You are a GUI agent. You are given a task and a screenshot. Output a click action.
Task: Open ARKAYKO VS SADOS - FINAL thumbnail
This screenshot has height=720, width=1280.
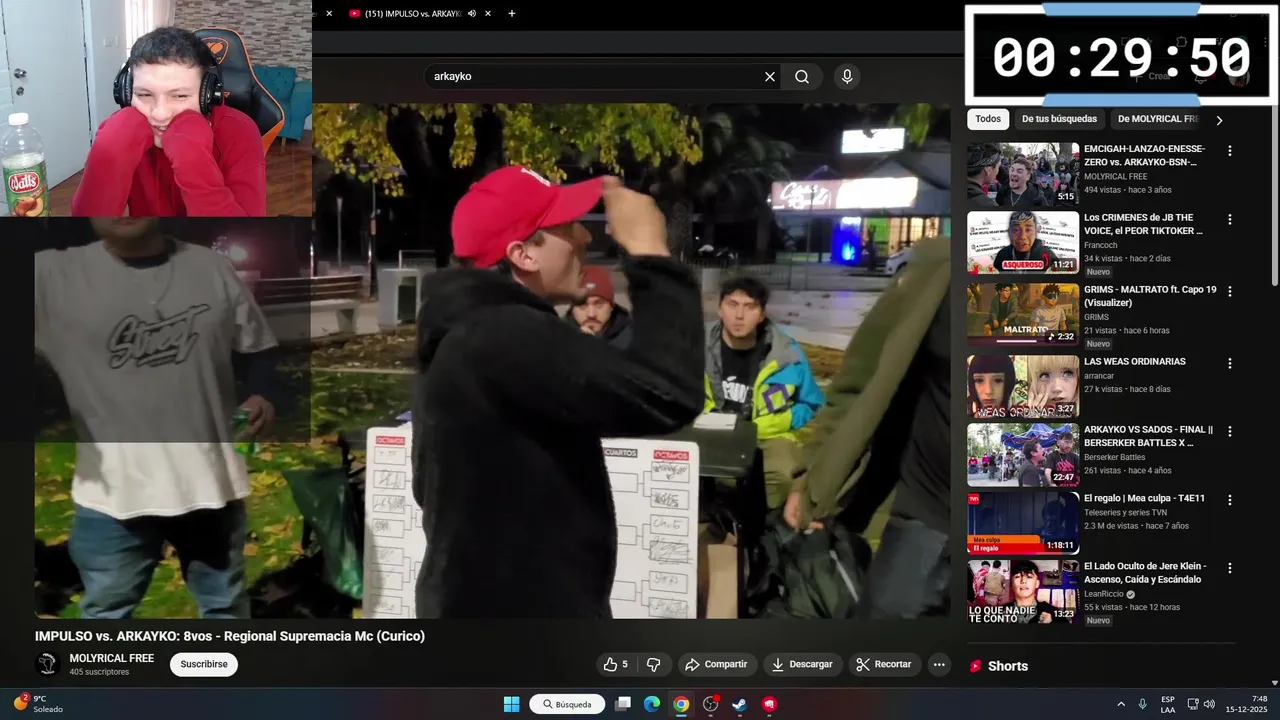[x=1023, y=455]
